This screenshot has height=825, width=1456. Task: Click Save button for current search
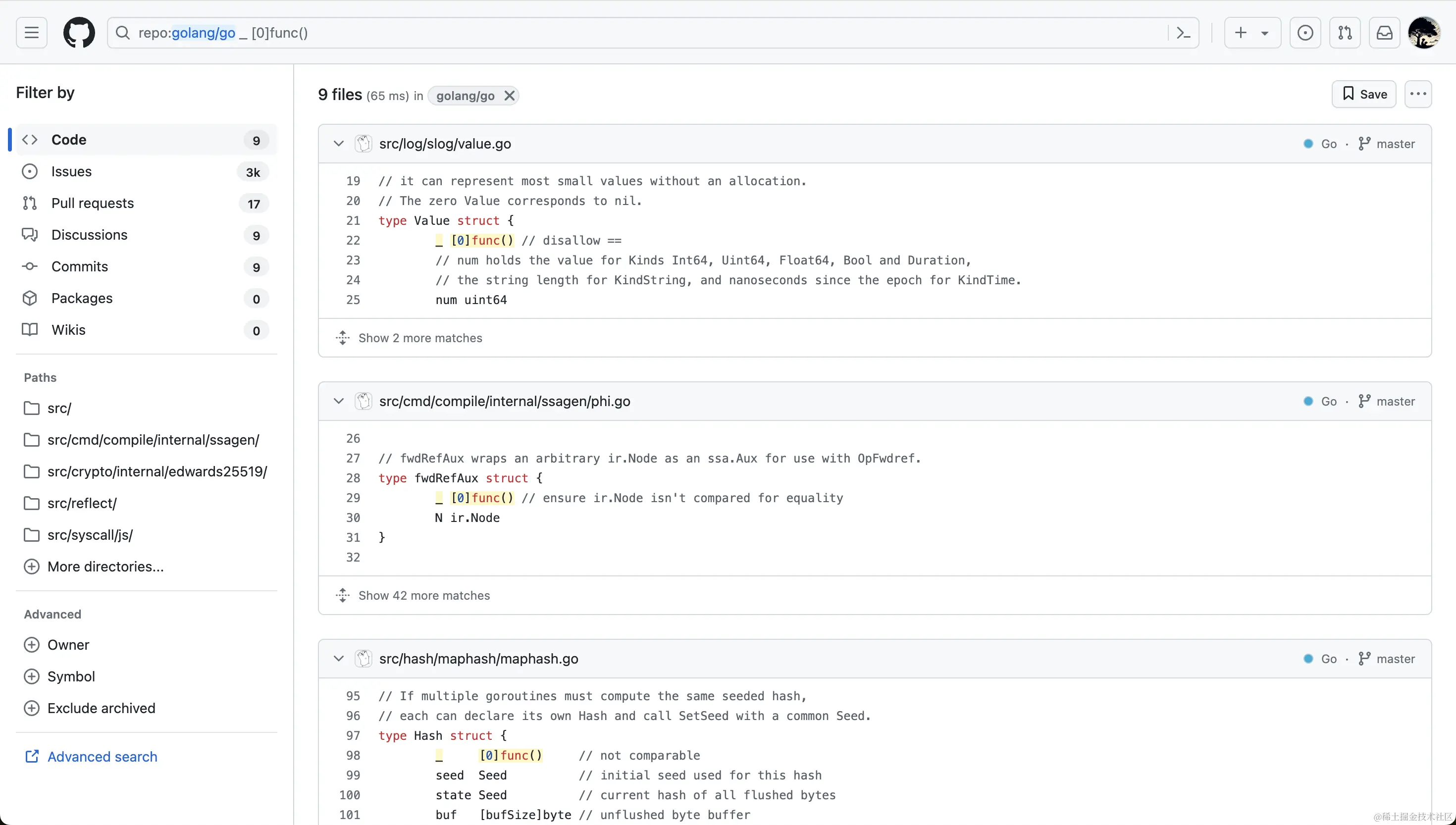[x=1364, y=94]
